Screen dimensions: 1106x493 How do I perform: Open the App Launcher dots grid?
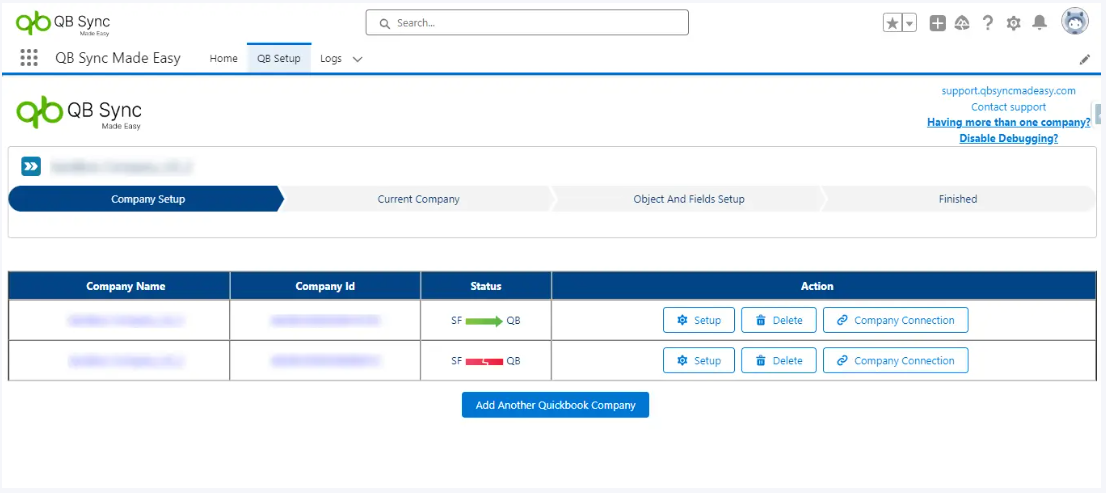[x=29, y=58]
